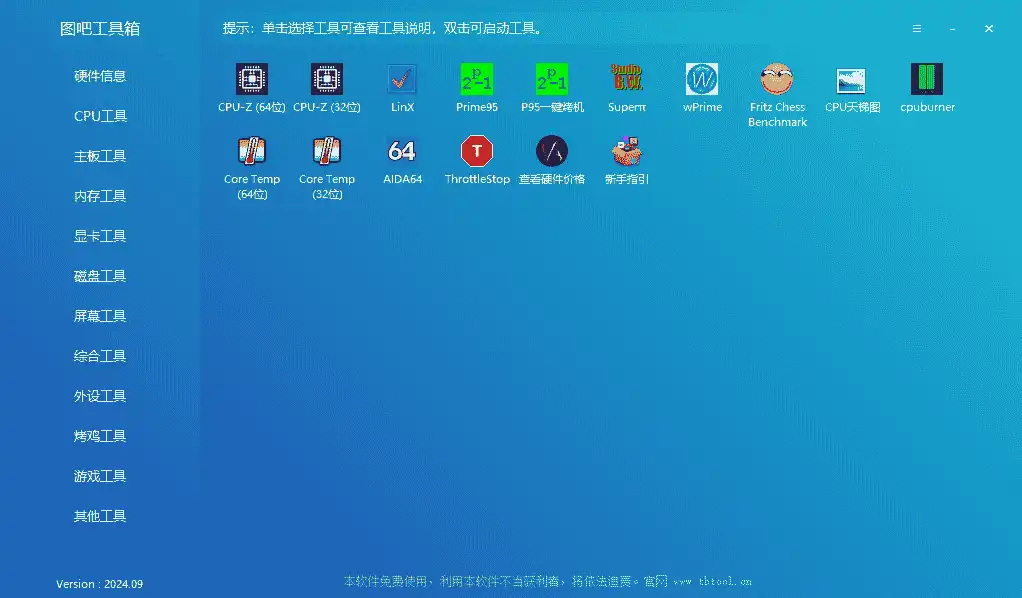Open the 游戏工具 category
This screenshot has width=1022, height=598.
[x=100, y=476]
